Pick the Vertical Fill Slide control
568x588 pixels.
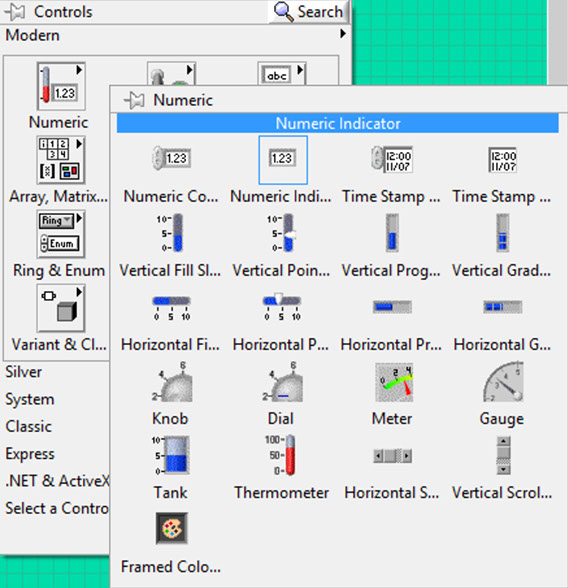[x=170, y=232]
